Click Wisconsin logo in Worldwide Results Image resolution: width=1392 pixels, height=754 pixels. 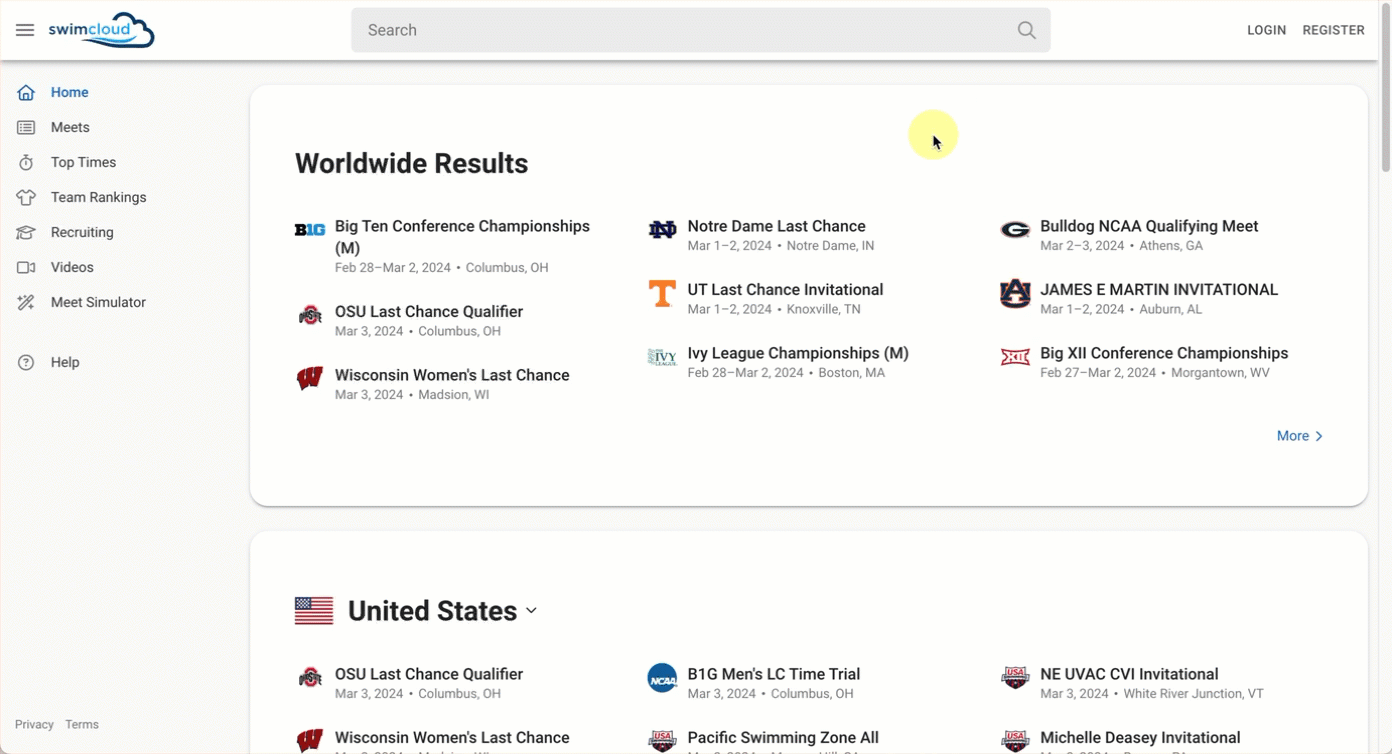coord(310,379)
